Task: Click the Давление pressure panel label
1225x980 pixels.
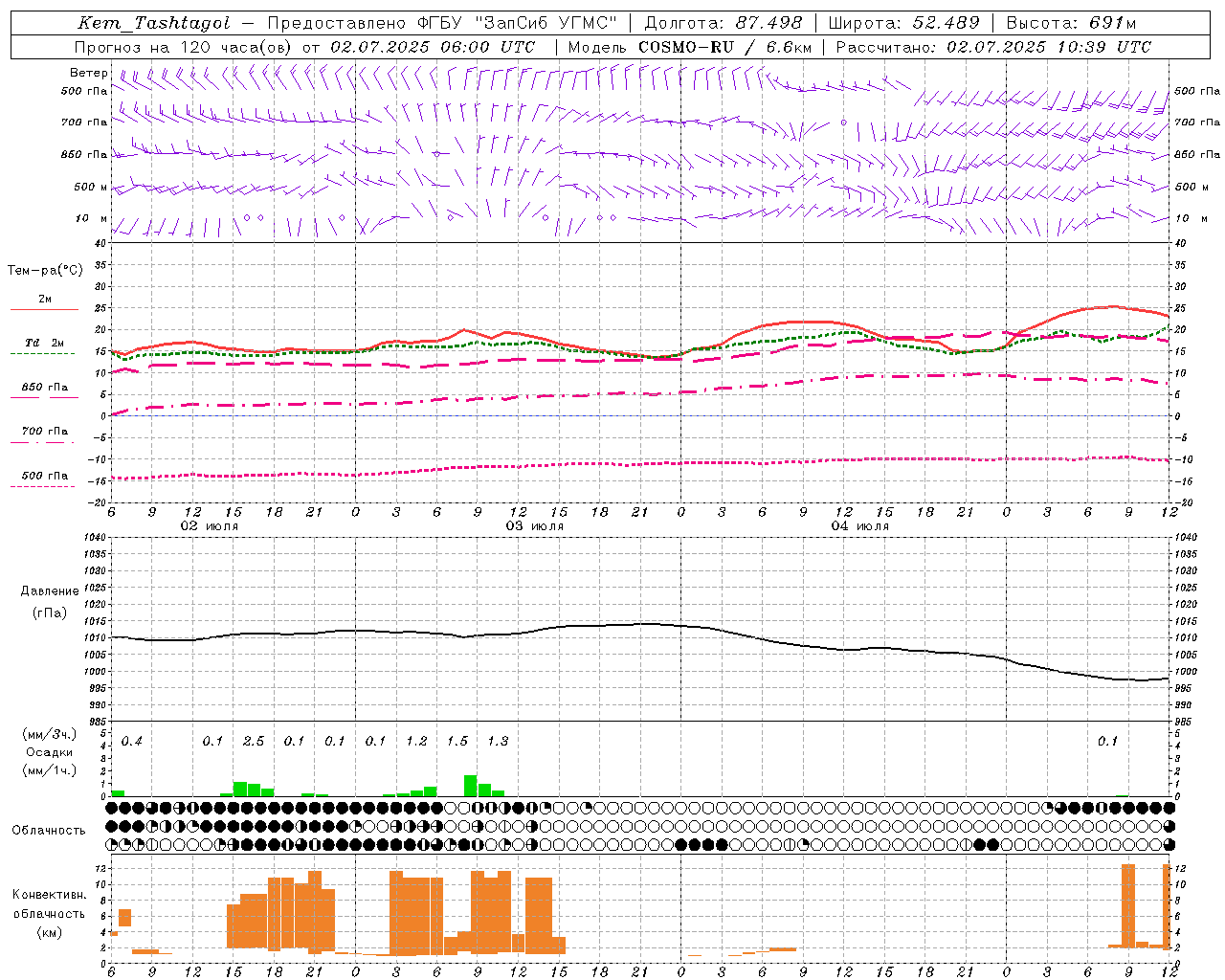Action: 50,591
